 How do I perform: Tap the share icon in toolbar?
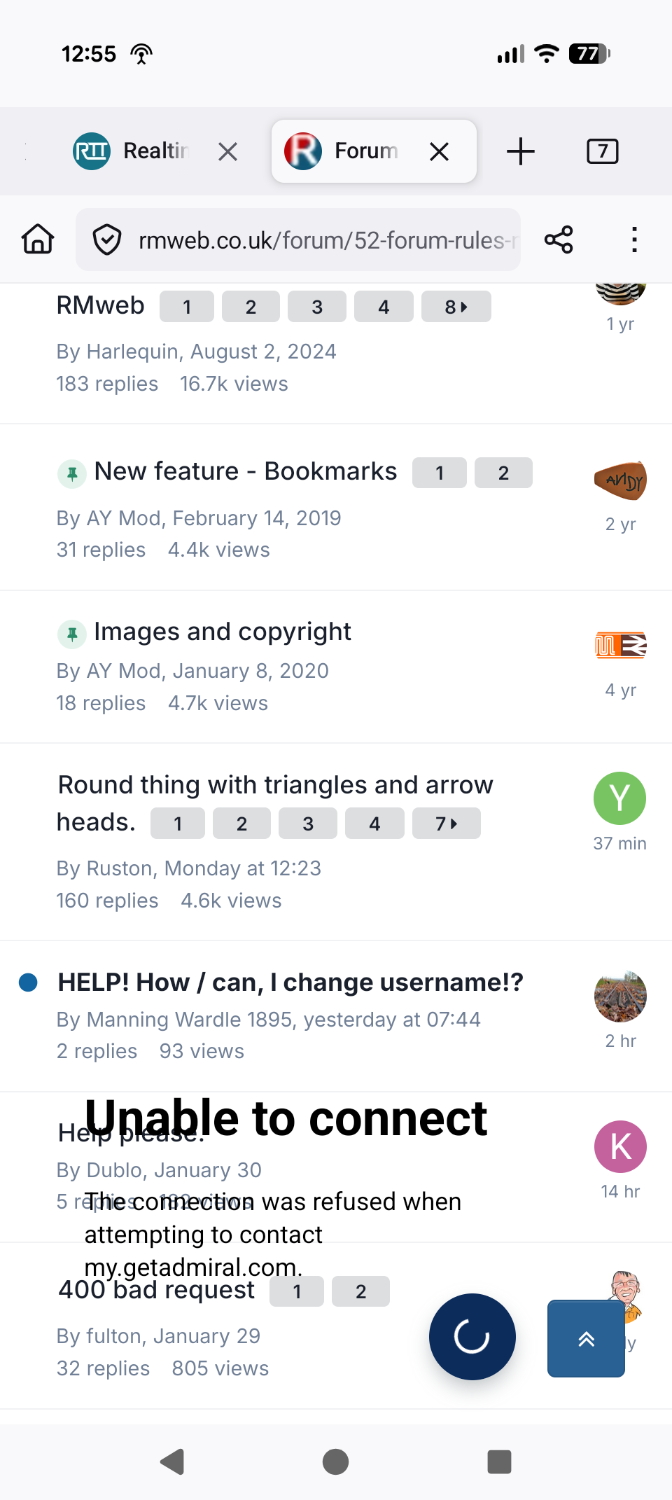coord(559,240)
